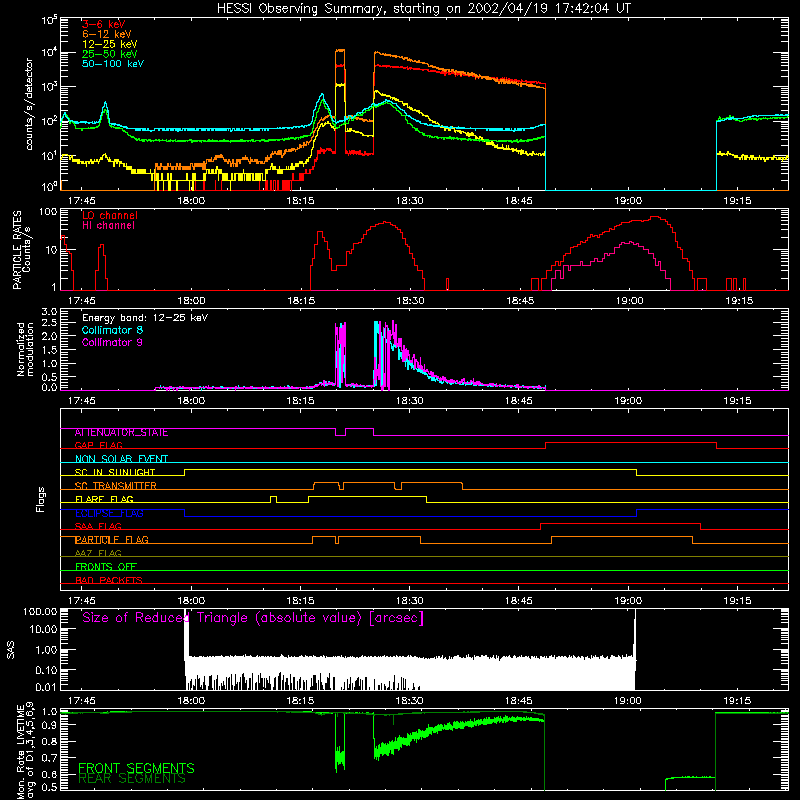Click the FLARE_FLAG label
The width and height of the screenshot is (800, 800).
[x=104, y=499]
